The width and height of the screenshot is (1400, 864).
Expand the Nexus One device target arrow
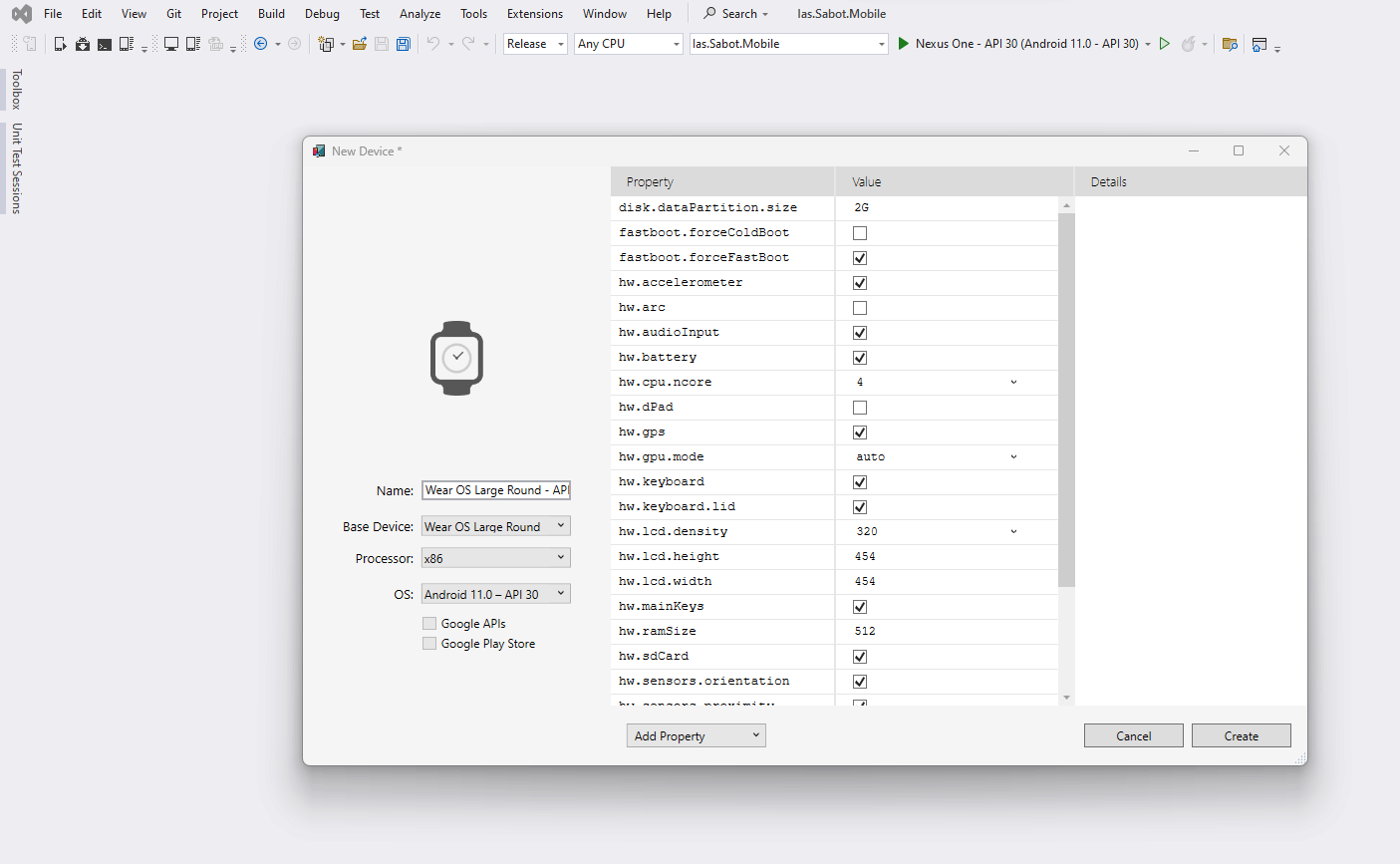pyautogui.click(x=1148, y=44)
